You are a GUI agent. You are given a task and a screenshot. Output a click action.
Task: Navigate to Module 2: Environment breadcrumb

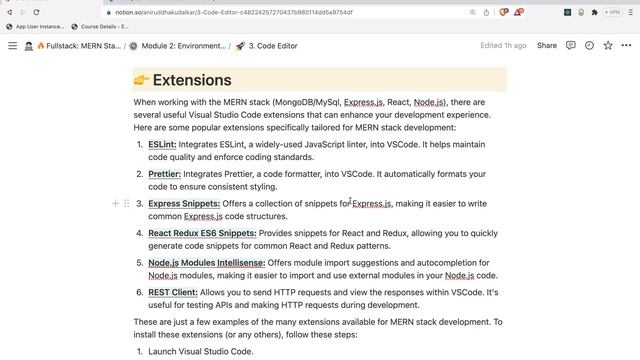tap(178, 46)
